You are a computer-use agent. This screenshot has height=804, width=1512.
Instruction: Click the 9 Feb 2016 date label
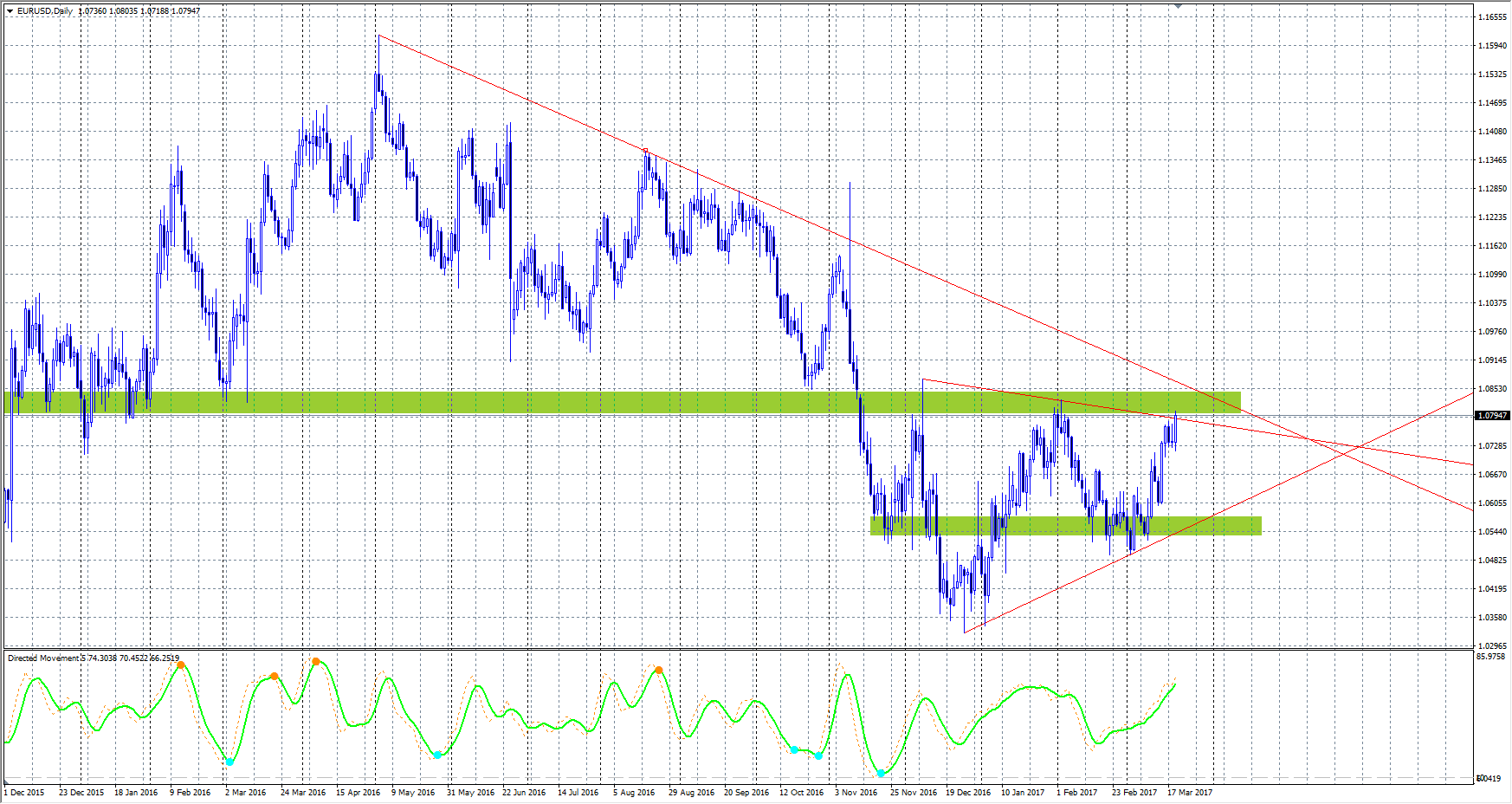tap(191, 792)
